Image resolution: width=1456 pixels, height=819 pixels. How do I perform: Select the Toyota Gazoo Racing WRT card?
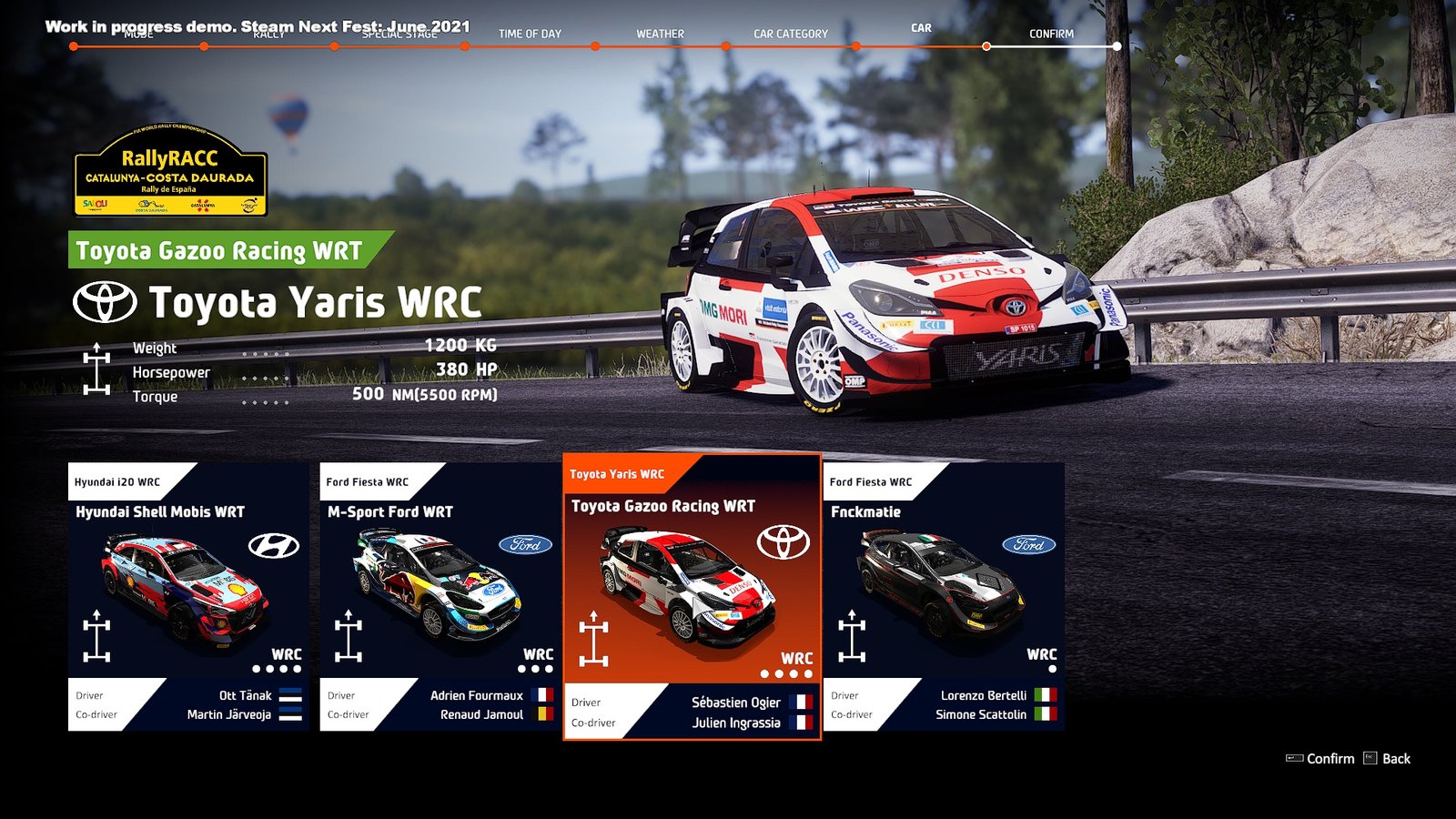[692, 596]
